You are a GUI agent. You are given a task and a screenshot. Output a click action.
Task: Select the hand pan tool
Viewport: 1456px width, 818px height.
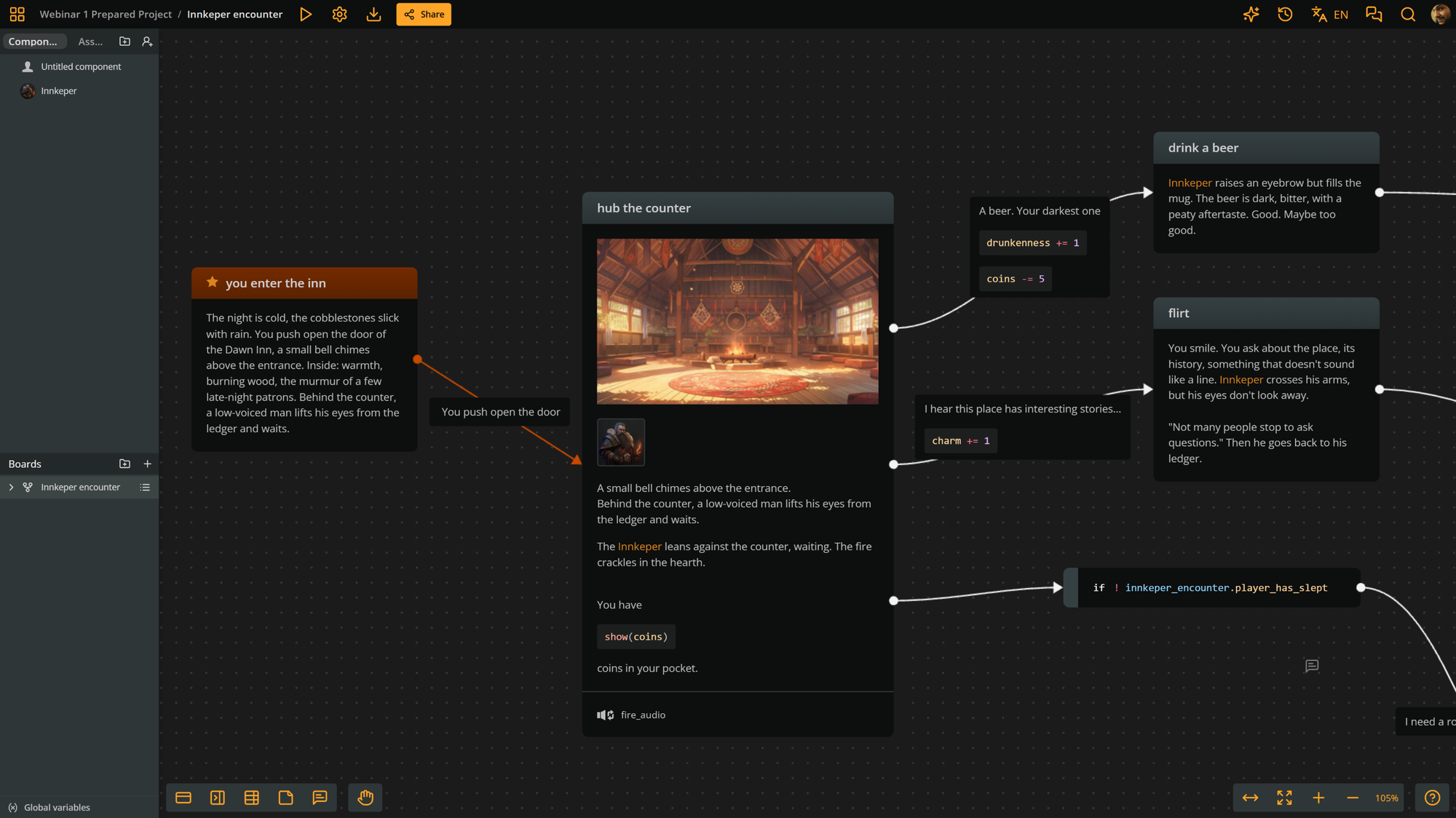[x=365, y=798]
